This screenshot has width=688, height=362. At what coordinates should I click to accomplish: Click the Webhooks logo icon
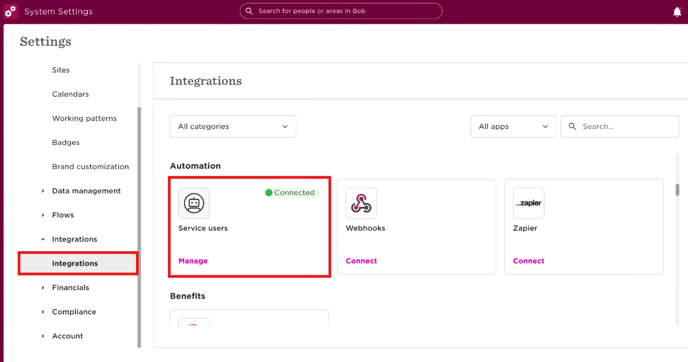361,203
